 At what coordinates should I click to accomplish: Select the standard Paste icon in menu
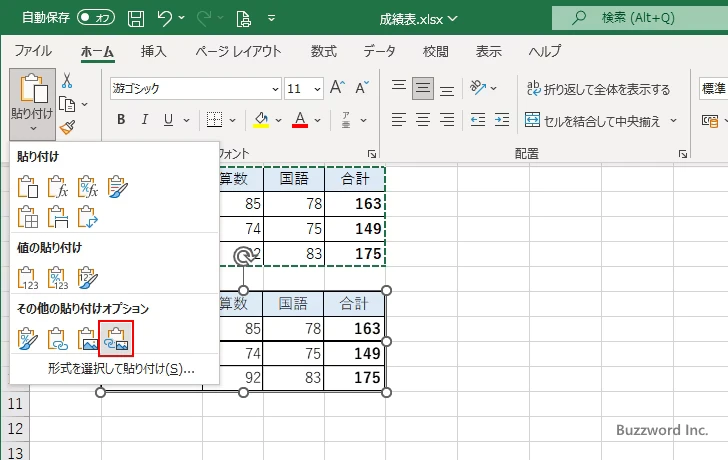click(28, 187)
